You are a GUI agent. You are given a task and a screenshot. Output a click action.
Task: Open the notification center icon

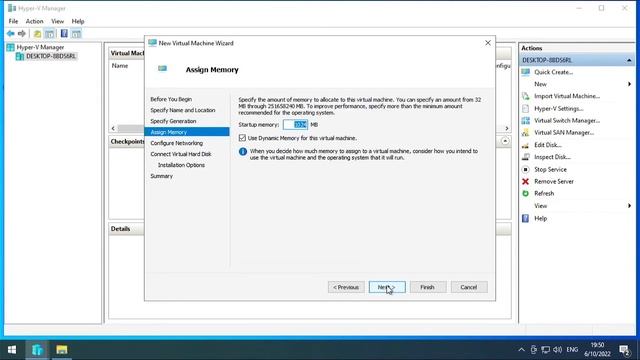point(624,350)
